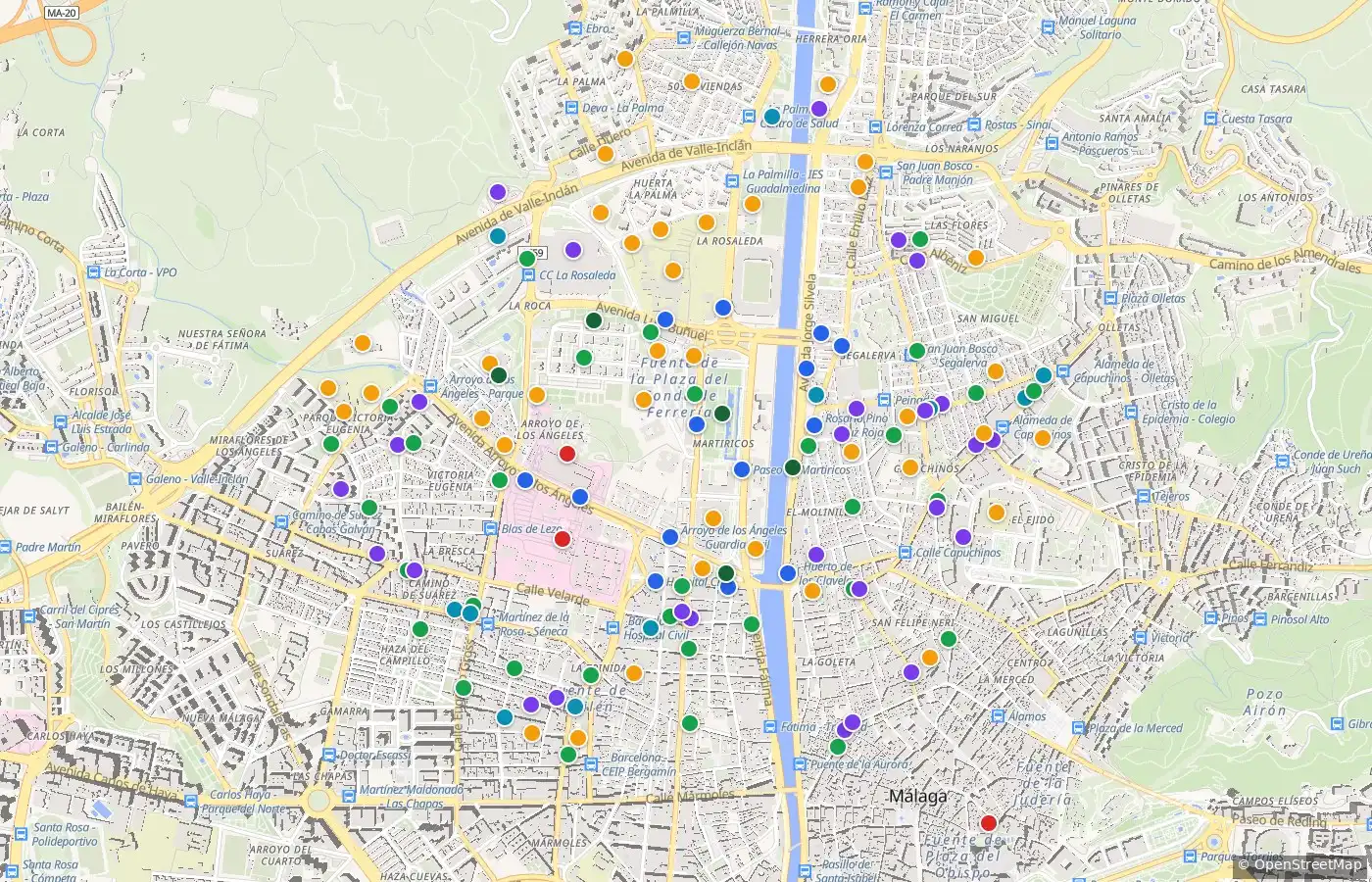
Task: Click the Deva - La Palma bus stop icon
Action: pos(571,109)
